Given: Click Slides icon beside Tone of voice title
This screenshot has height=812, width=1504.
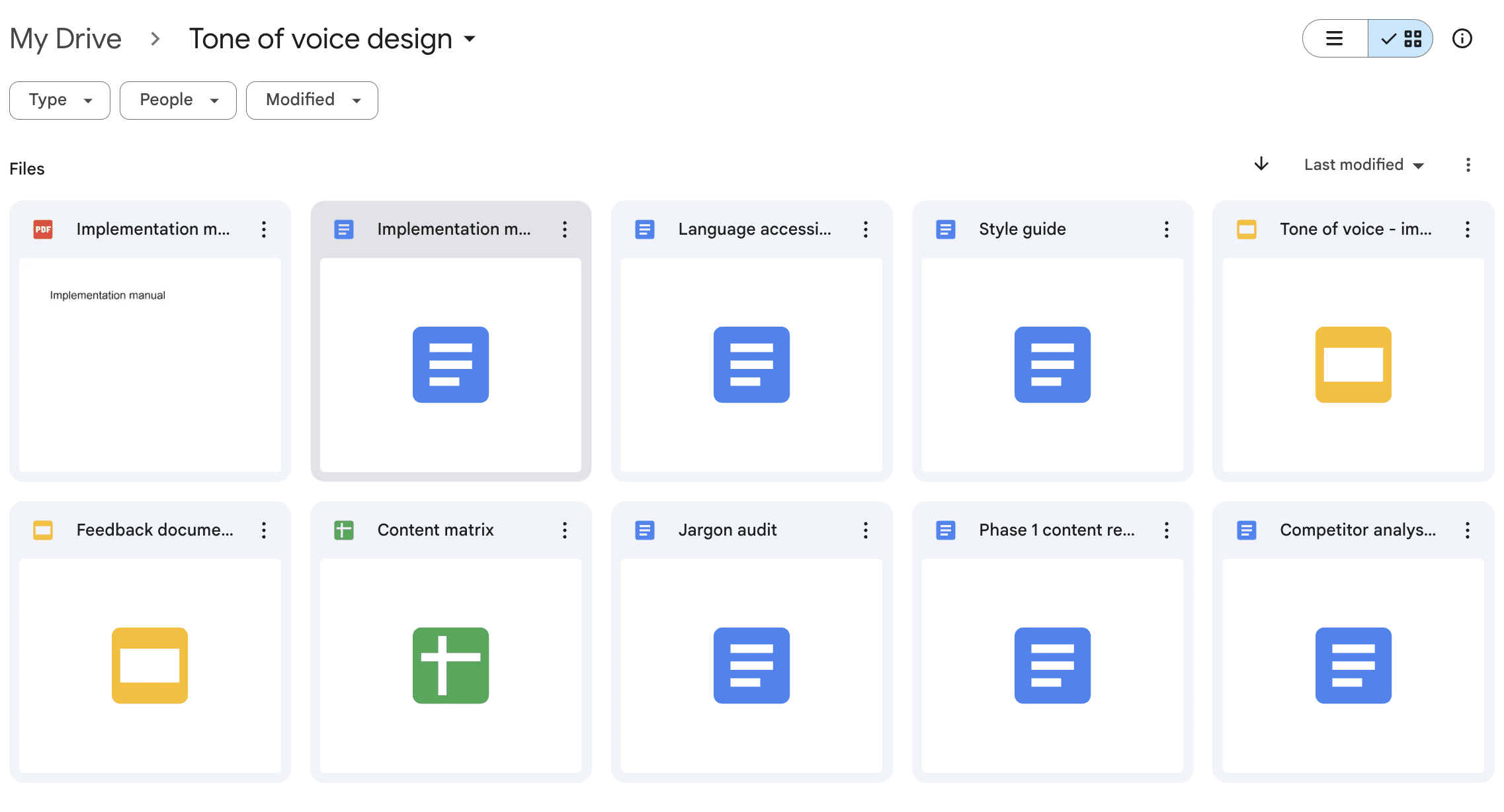Looking at the screenshot, I should (1247, 229).
